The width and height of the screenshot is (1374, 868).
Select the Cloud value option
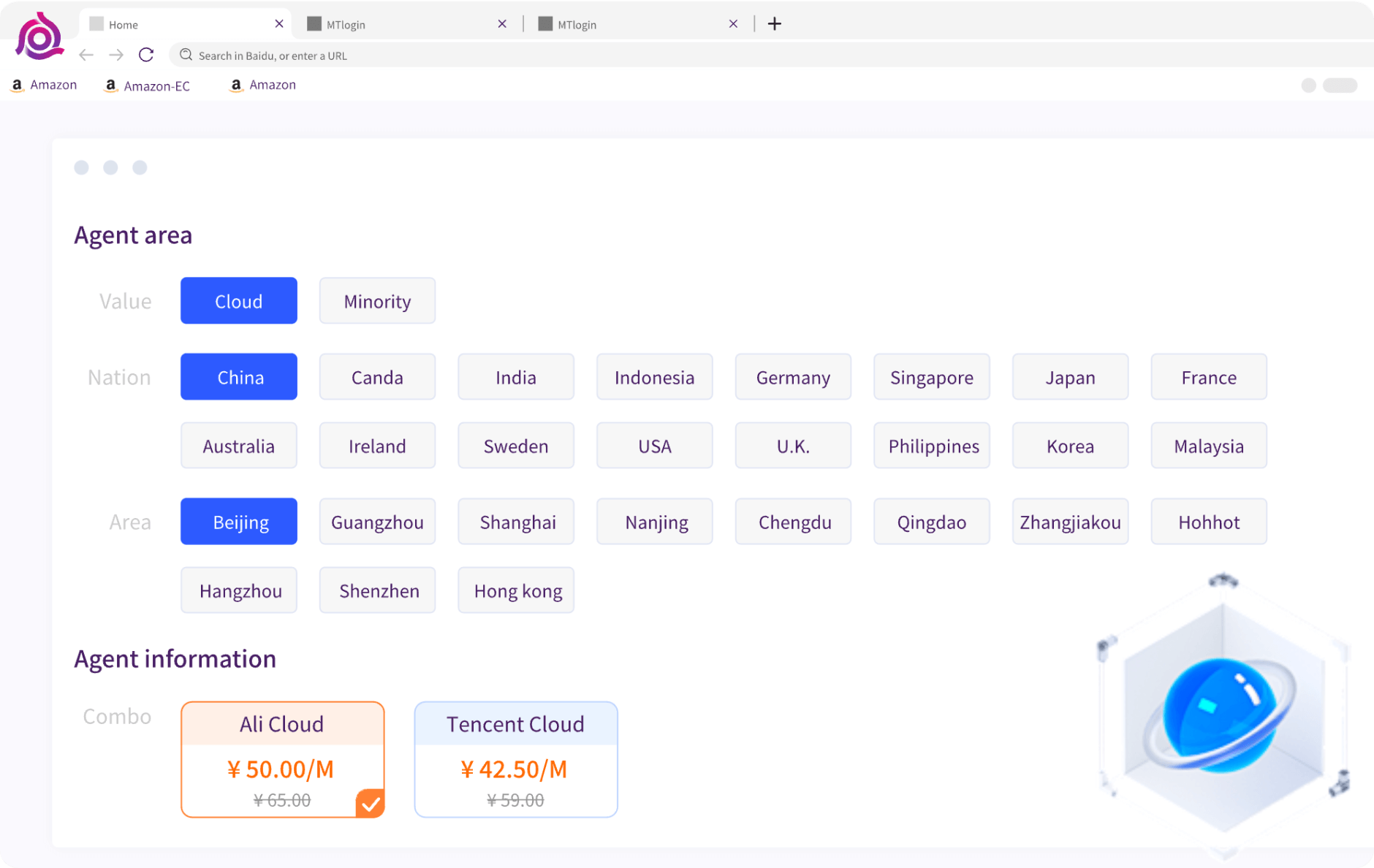click(x=238, y=301)
